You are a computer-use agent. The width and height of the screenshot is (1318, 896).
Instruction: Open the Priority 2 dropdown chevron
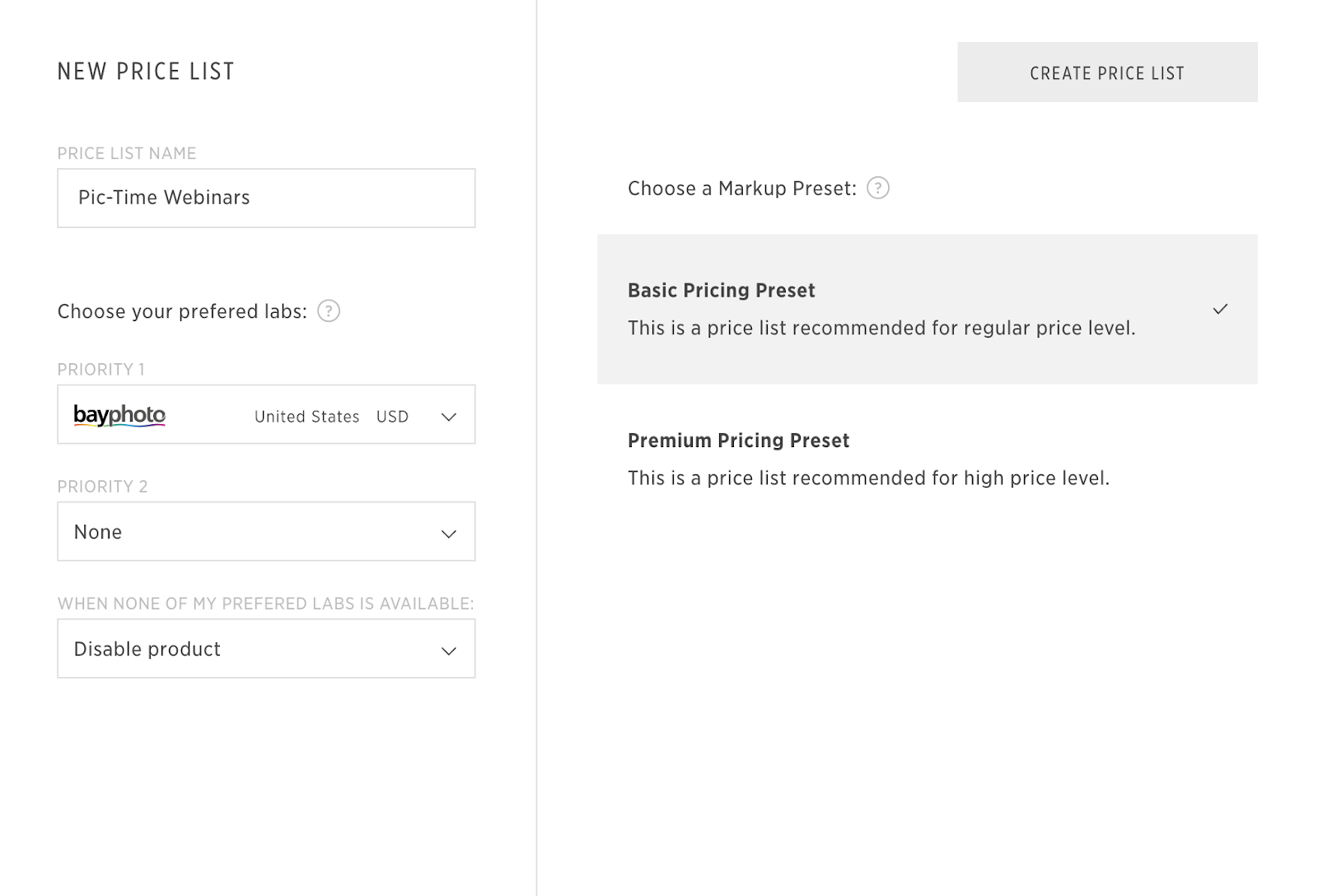[x=449, y=534]
